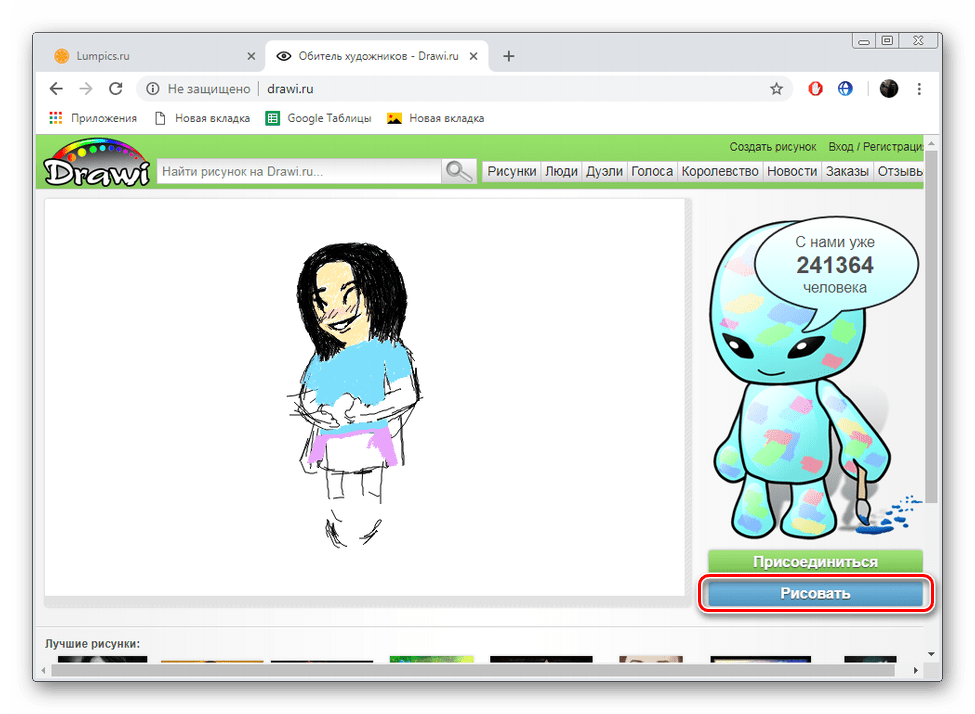The width and height of the screenshot is (975, 714).
Task: Go back with the back arrow
Action: (x=57, y=89)
